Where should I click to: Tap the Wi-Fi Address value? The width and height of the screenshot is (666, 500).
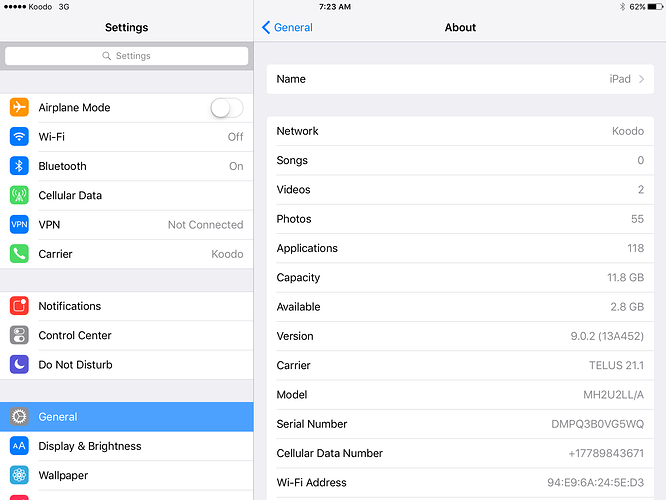(x=595, y=483)
